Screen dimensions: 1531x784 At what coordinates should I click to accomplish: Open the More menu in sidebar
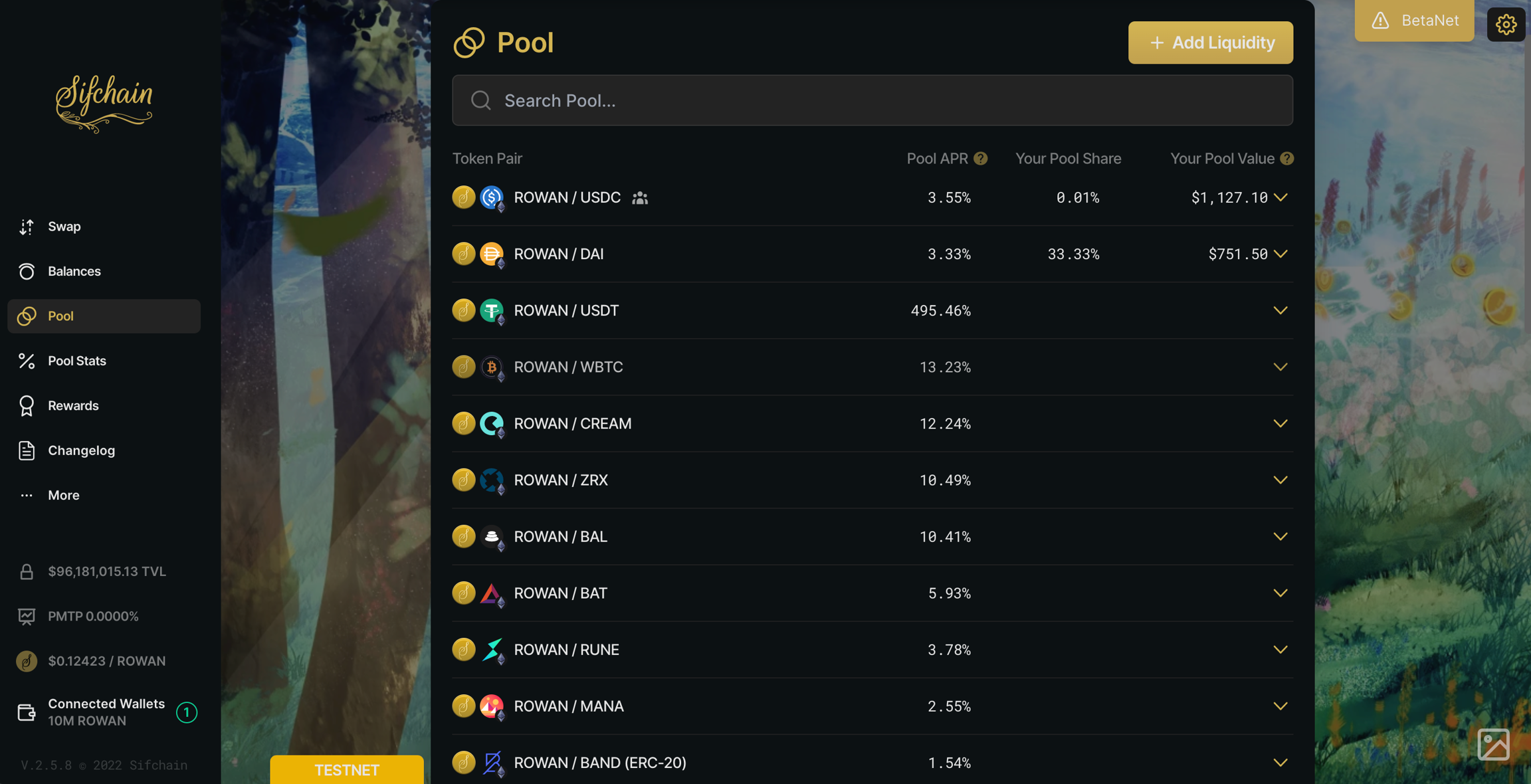63,496
